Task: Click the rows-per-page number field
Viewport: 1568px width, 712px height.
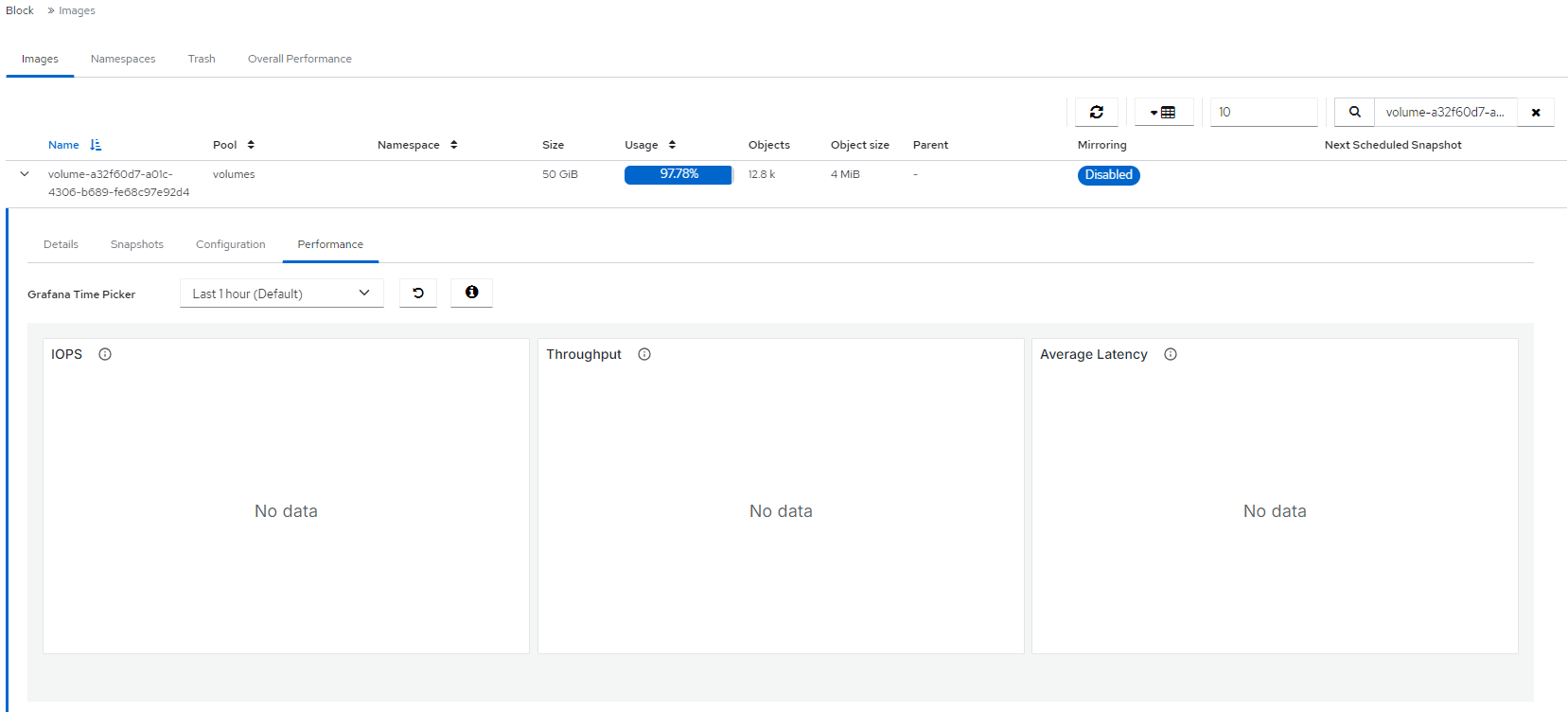Action: [x=1263, y=112]
